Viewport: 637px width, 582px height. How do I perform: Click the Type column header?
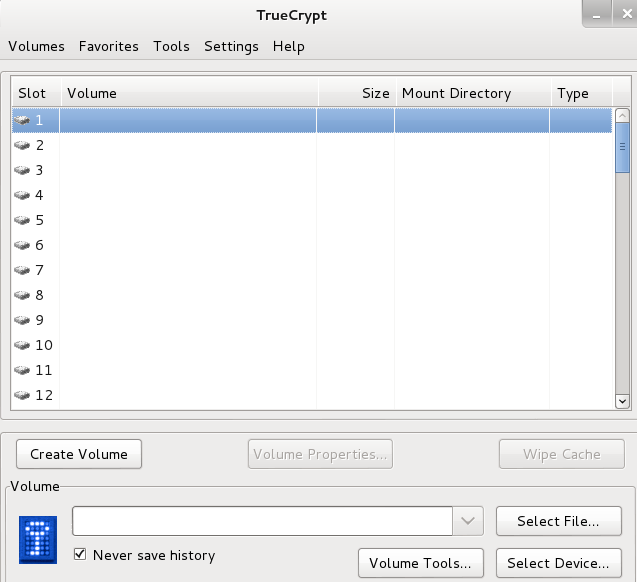(x=581, y=93)
